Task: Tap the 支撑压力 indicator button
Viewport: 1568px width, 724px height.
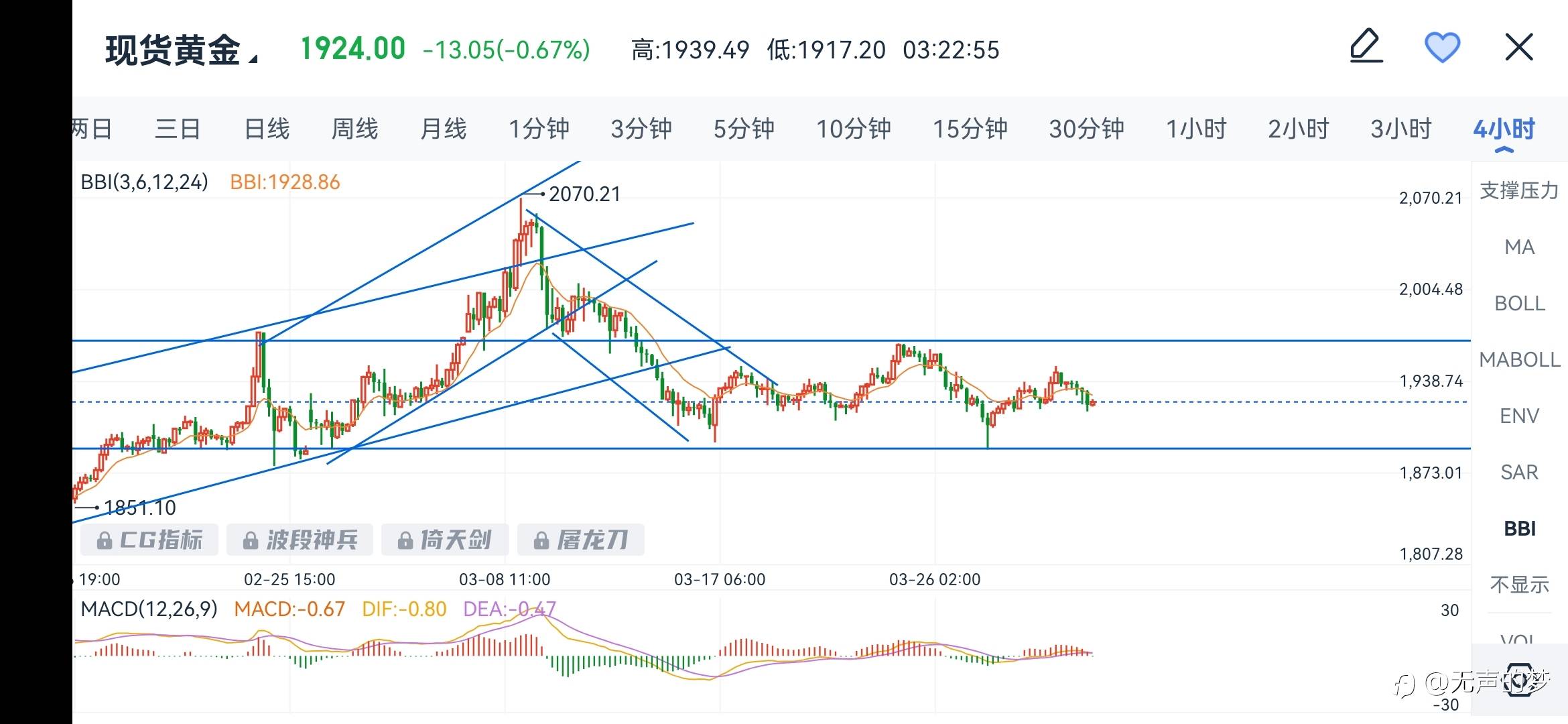Action: (x=1519, y=191)
